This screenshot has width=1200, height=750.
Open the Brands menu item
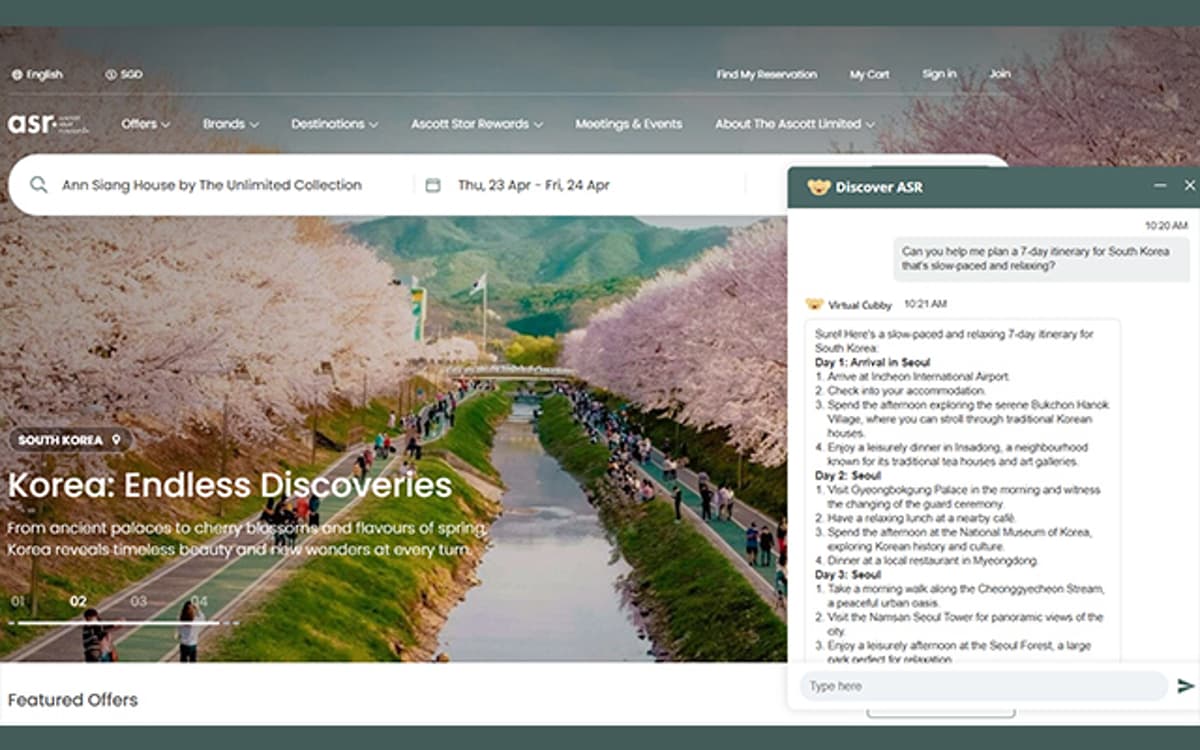point(229,123)
